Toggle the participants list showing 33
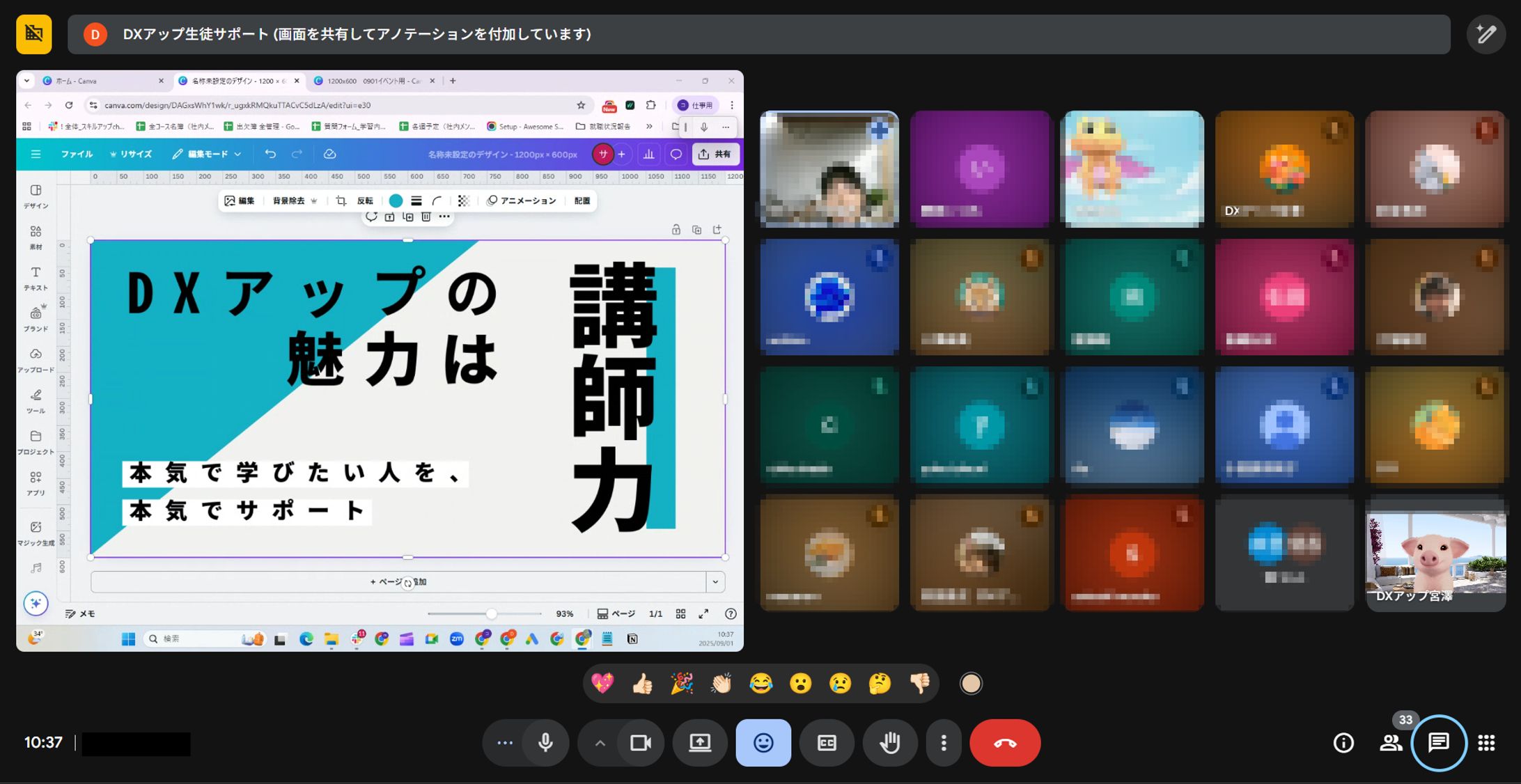The width and height of the screenshot is (1521, 784). (1391, 743)
